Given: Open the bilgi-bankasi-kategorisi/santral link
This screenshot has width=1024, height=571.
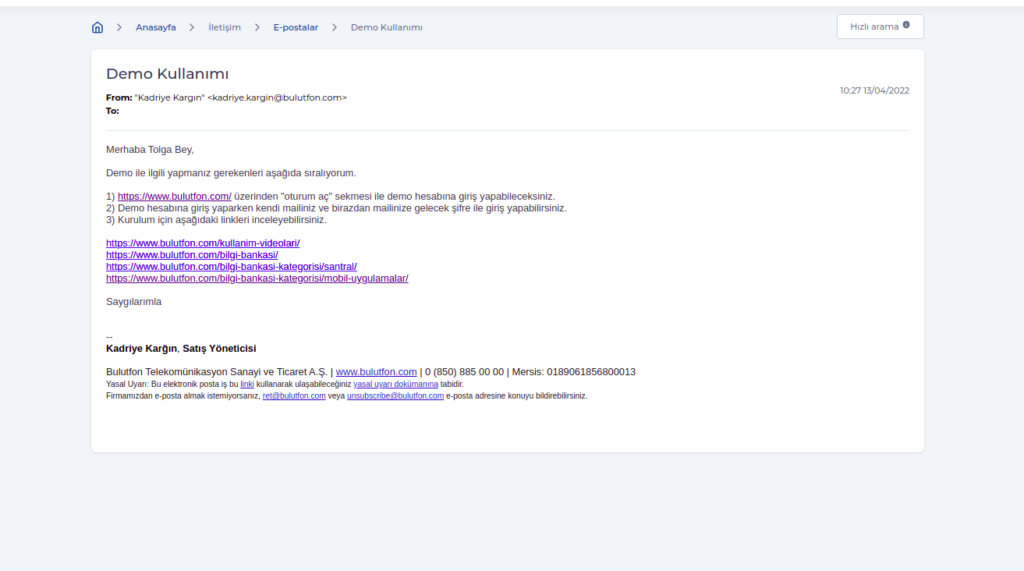Looking at the screenshot, I should click(x=231, y=267).
